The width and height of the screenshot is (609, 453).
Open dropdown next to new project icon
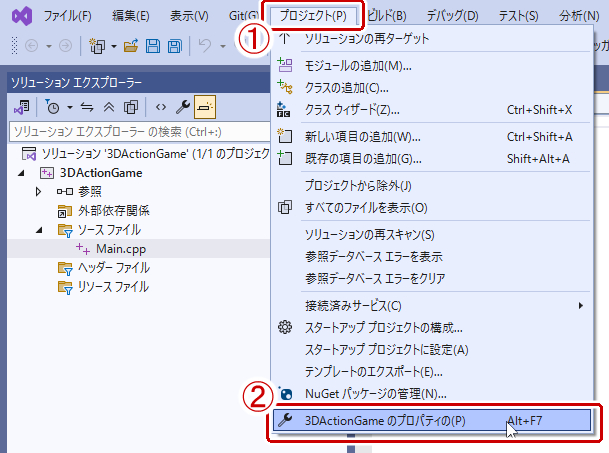pyautogui.click(x=114, y=46)
